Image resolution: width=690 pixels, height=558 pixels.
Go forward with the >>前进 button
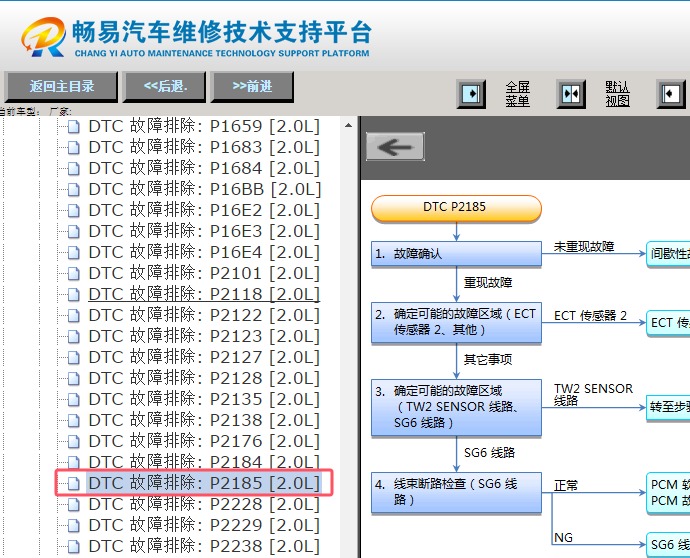(x=252, y=87)
